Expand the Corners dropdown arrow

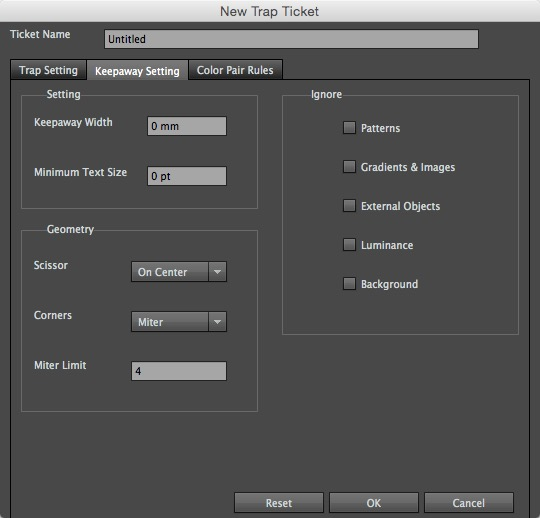pos(217,322)
